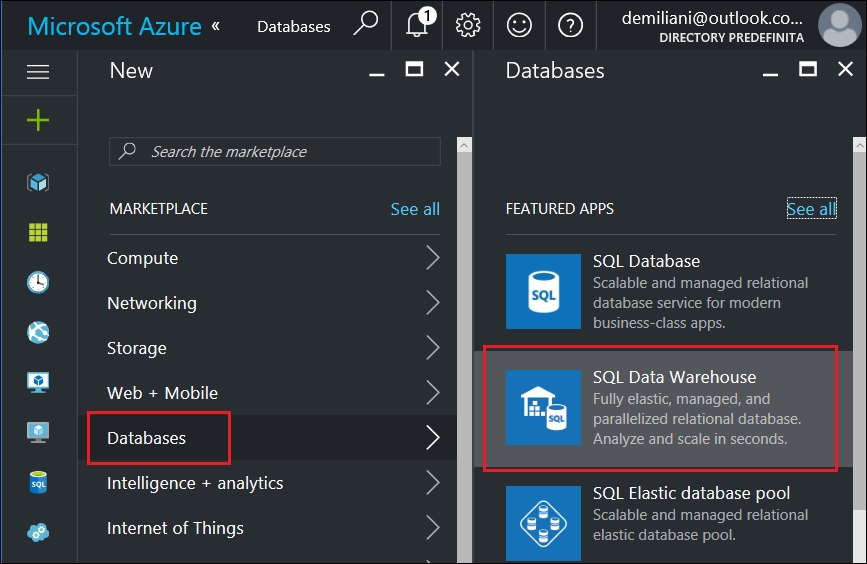Open the hamburger menu in sidebar
Viewport: 867px width, 564px height.
coord(38,72)
